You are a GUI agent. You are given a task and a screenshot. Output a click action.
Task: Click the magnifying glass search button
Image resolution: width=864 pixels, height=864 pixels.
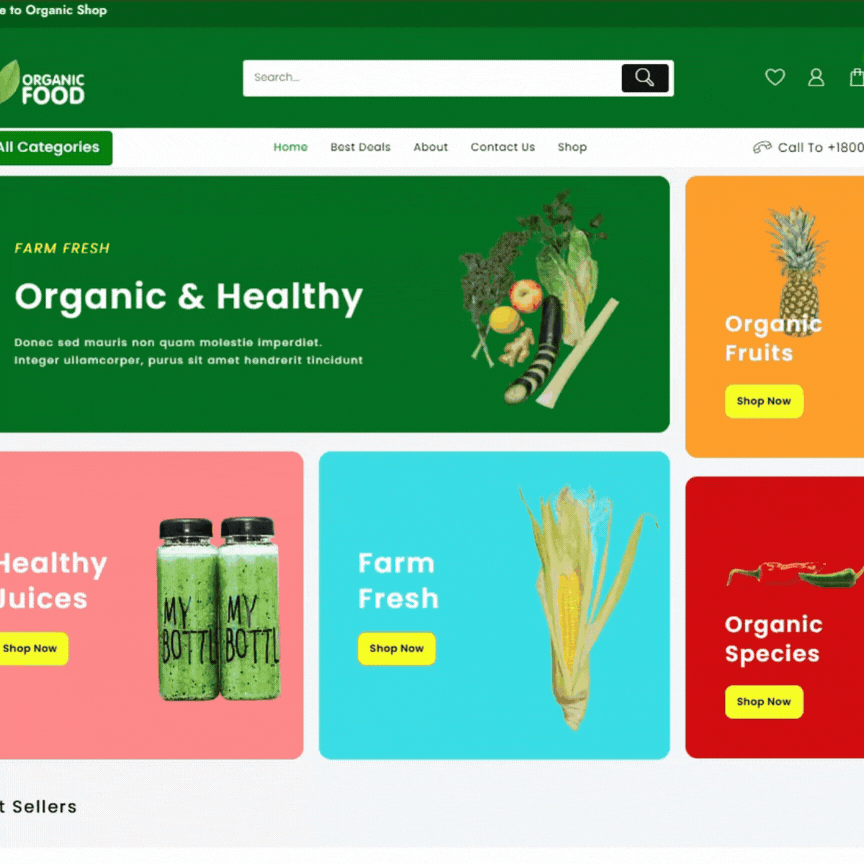pyautogui.click(x=645, y=78)
